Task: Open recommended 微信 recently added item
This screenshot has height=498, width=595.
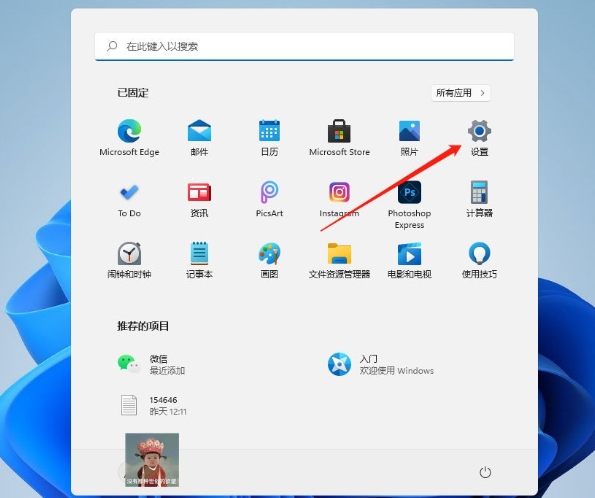Action: (152, 364)
